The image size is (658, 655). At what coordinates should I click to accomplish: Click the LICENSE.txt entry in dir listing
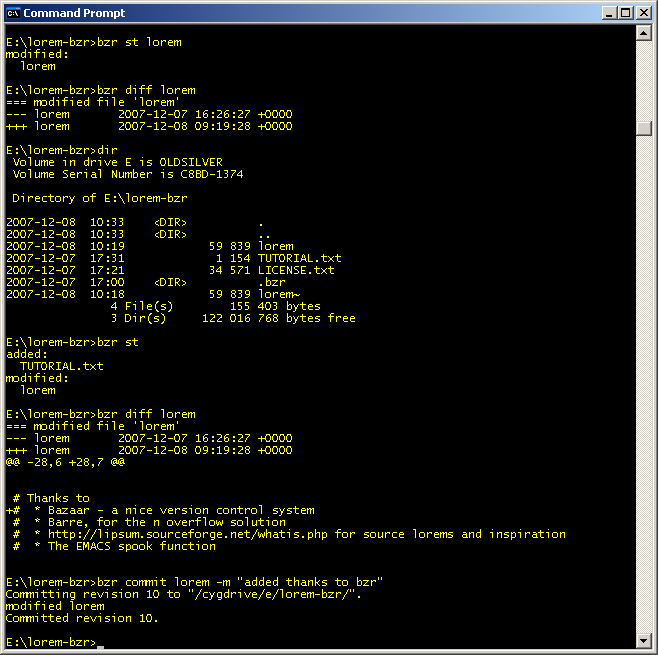(170, 270)
